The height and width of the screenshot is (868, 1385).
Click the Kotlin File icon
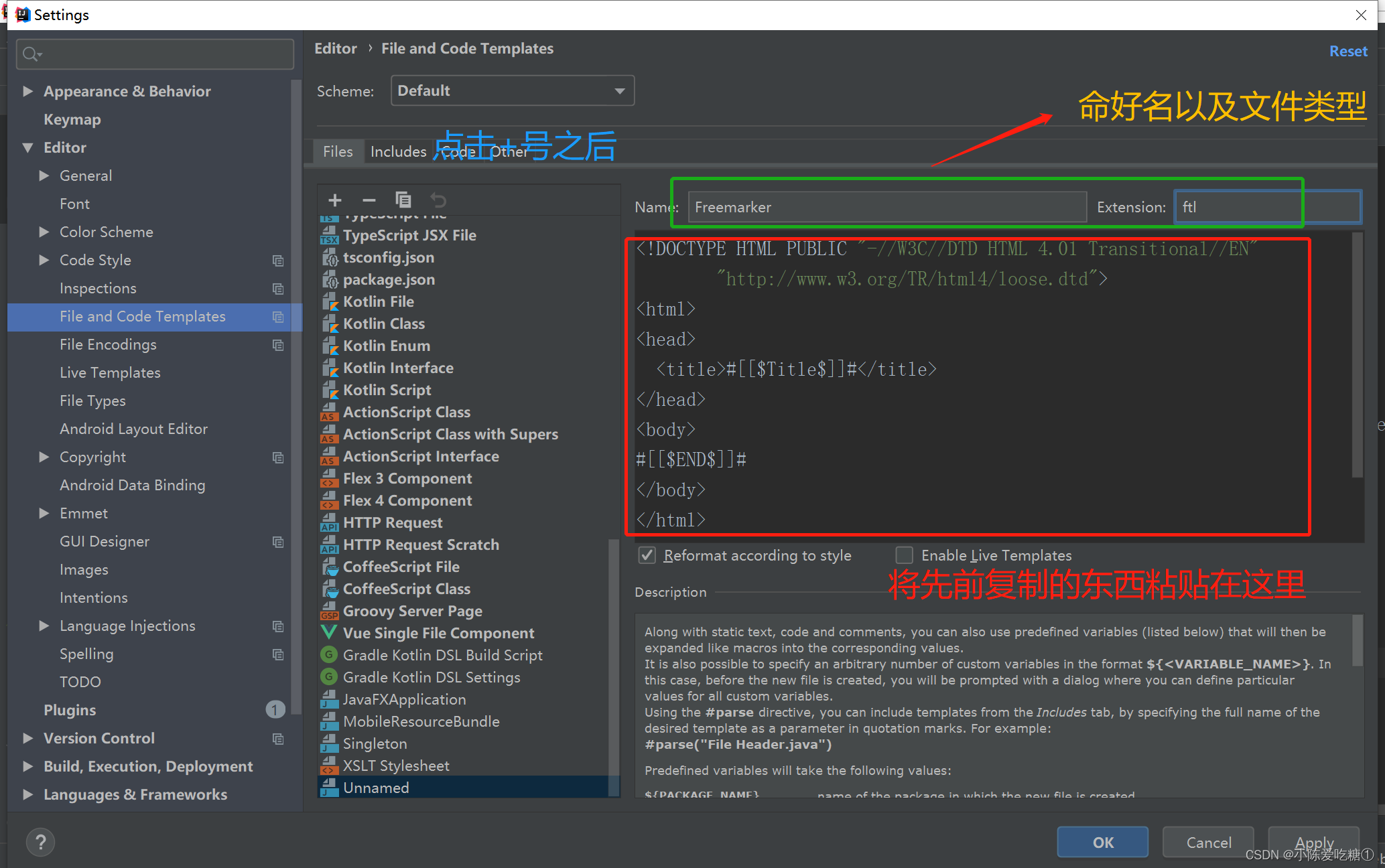tap(329, 301)
